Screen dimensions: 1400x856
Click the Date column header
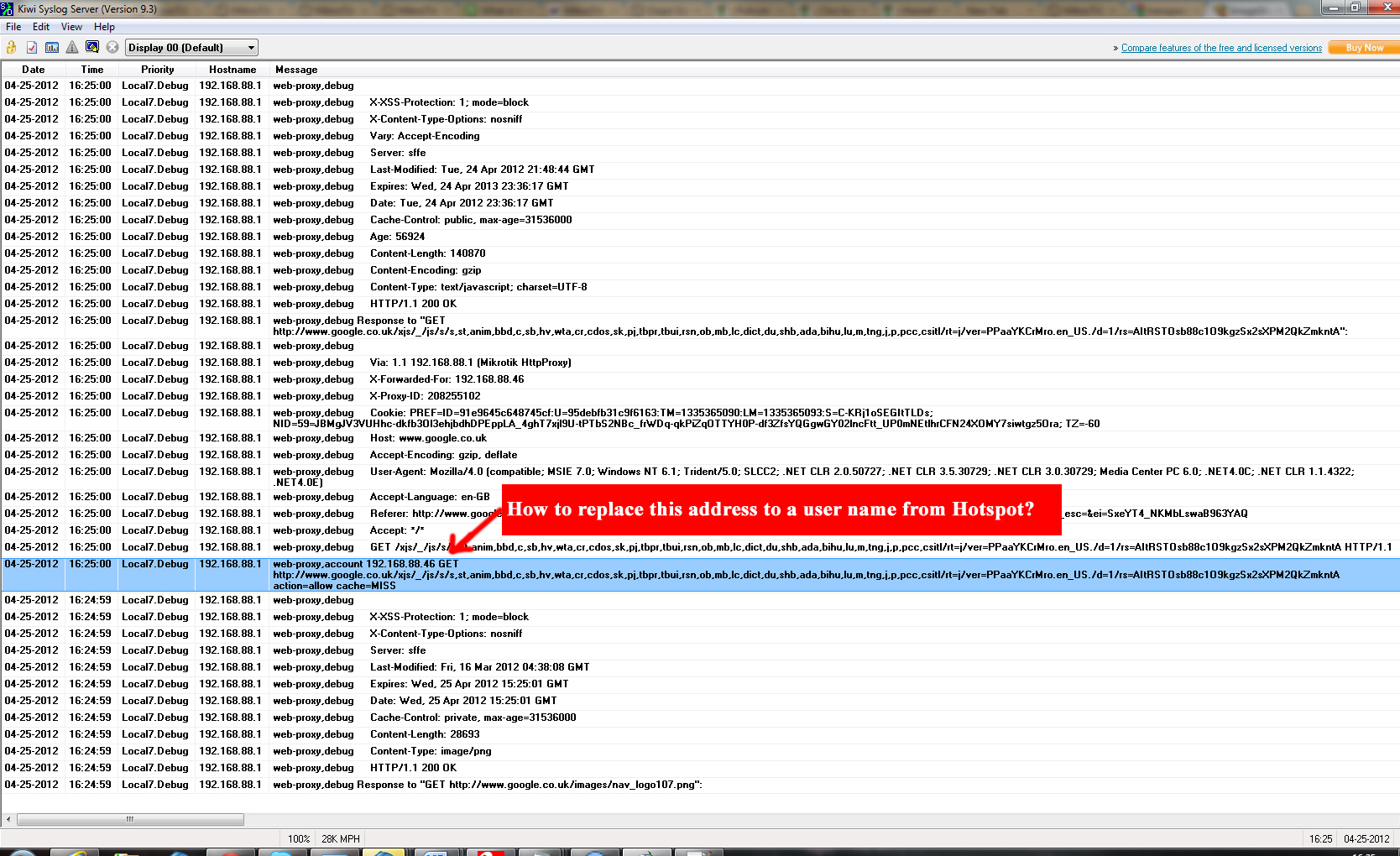click(34, 70)
